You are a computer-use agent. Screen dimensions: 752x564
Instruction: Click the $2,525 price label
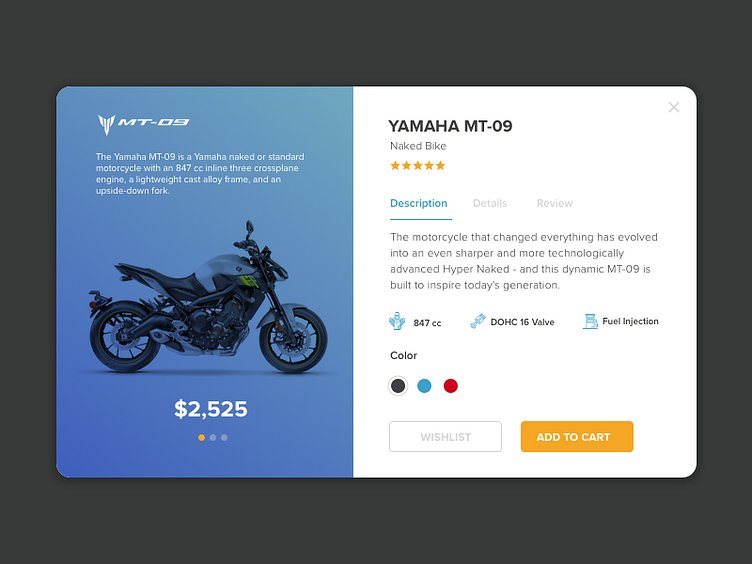(x=211, y=409)
